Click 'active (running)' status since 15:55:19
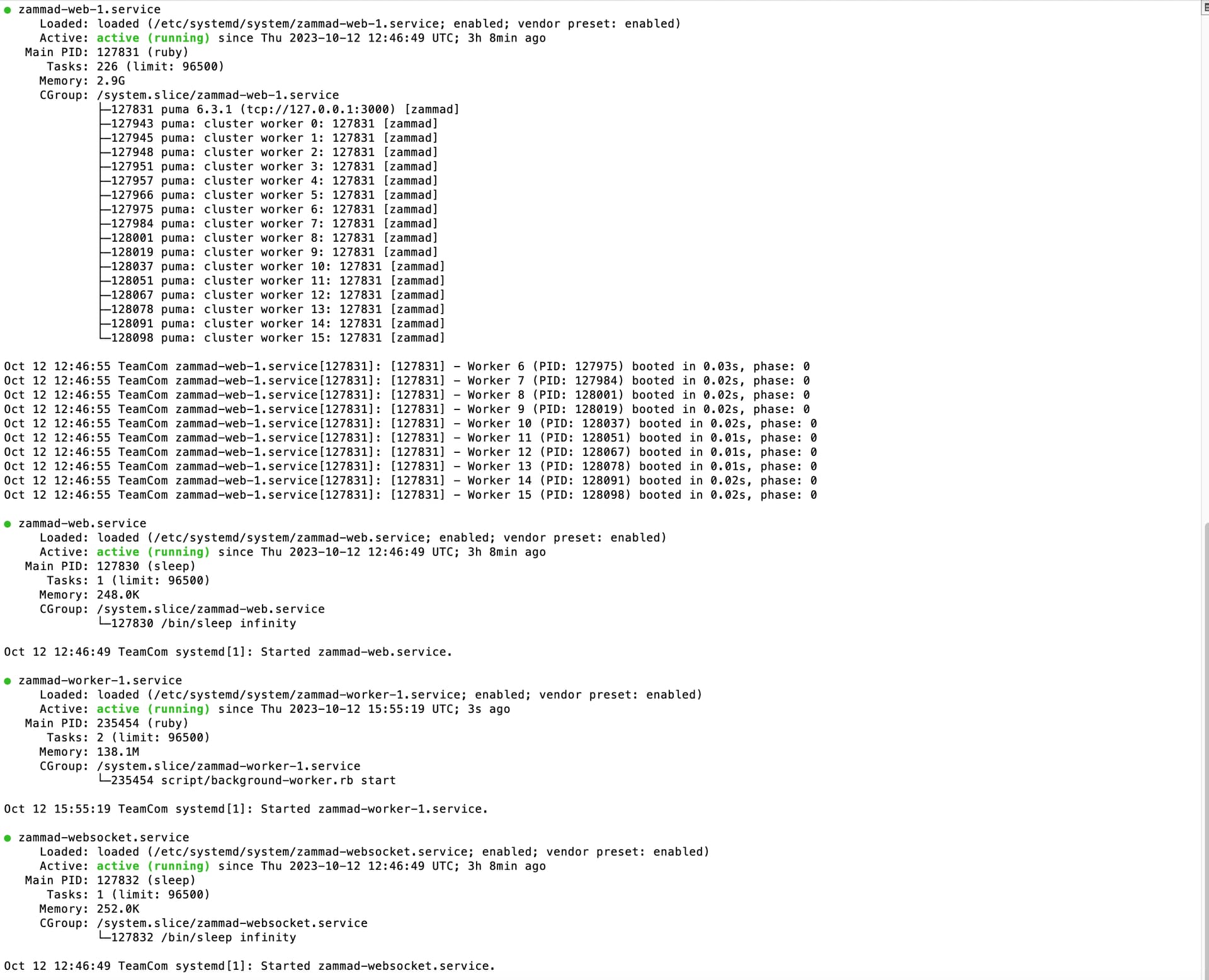This screenshot has width=1209, height=980. [x=153, y=709]
